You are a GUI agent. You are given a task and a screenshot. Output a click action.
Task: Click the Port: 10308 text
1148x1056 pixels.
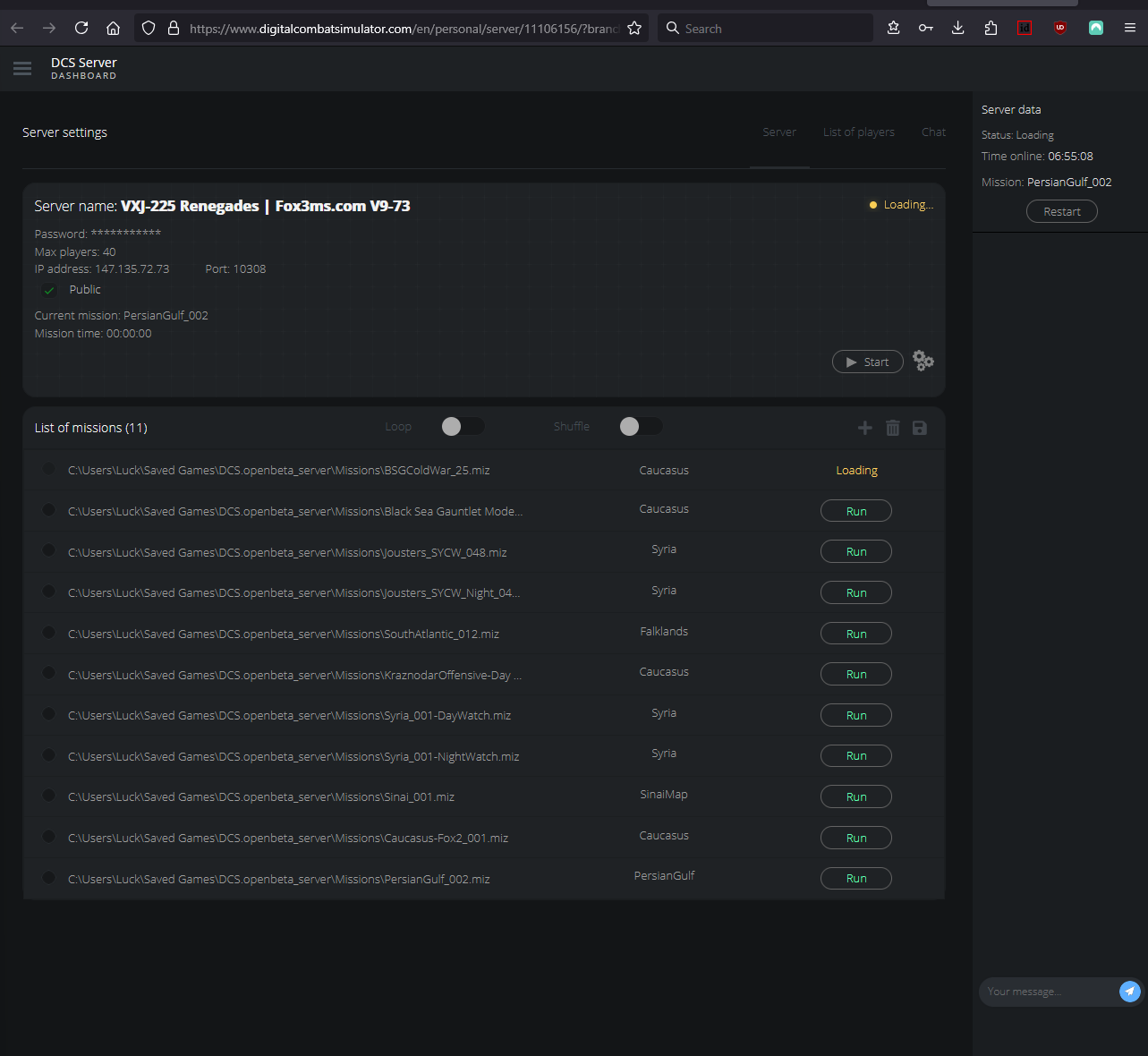coord(235,268)
